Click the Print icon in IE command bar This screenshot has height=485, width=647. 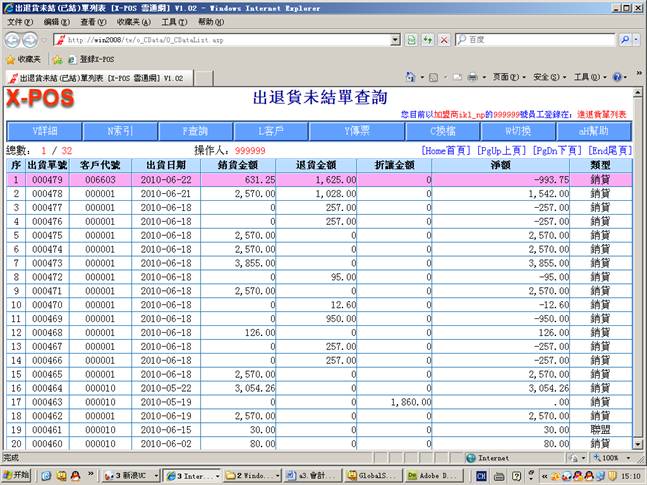(471, 77)
